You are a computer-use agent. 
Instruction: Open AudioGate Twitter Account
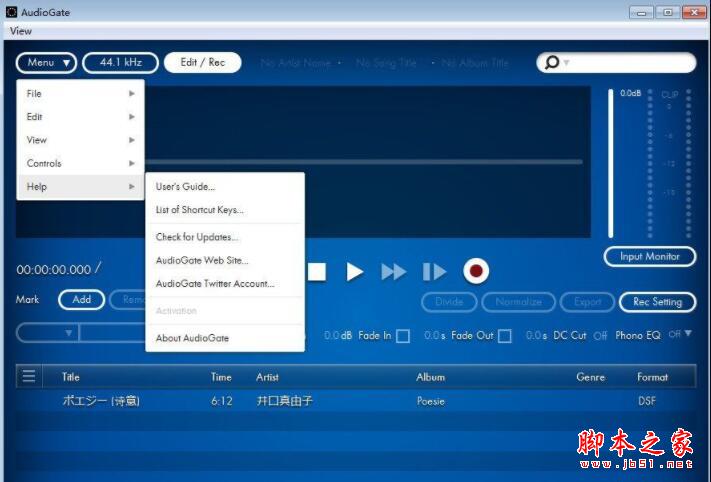pyautogui.click(x=225, y=283)
